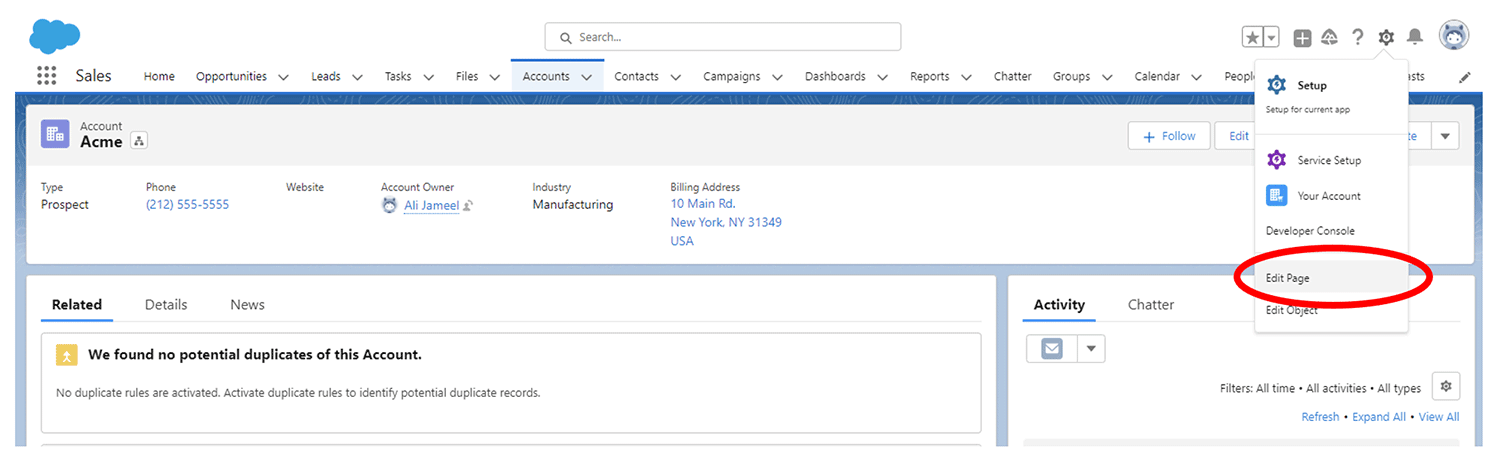Image resolution: width=1500 pixels, height=457 pixels.
Task: Open the Contacts navigation tab
Action: (636, 76)
